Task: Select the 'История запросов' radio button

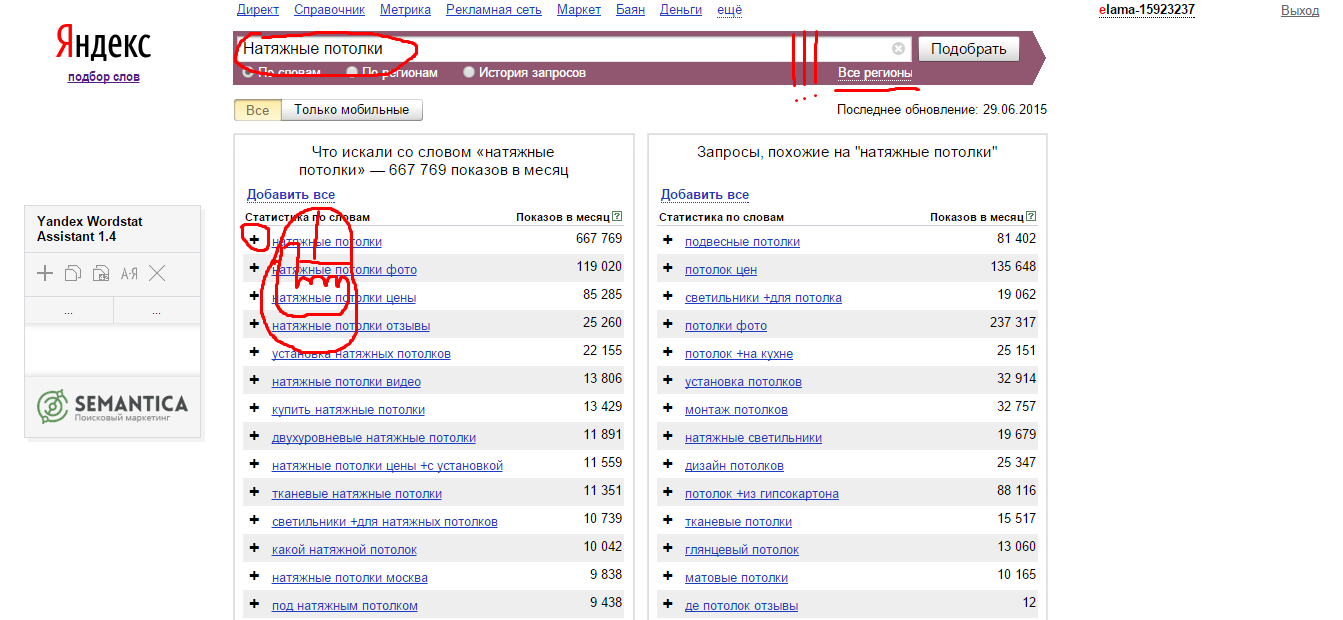Action: click(469, 72)
